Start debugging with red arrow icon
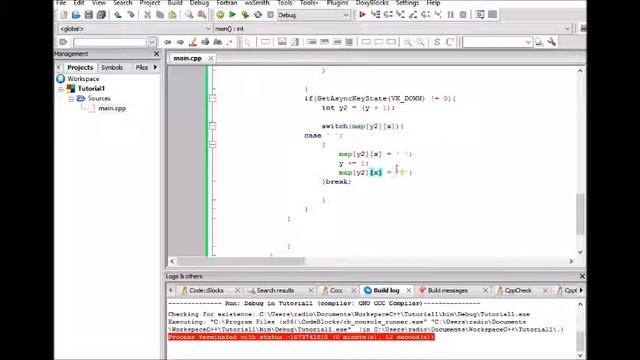The height and width of the screenshot is (360, 640). 362,15
